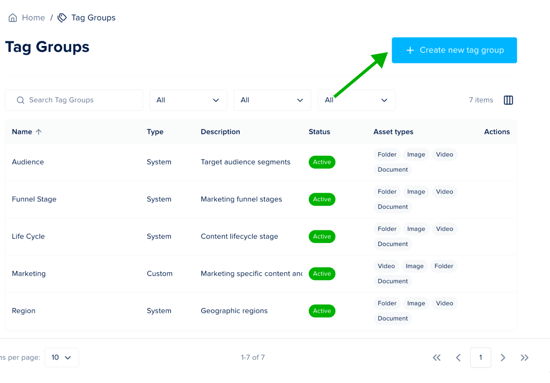Image resolution: width=550 pixels, height=383 pixels.
Task: Click Content lifecycle stage description
Action: point(239,236)
